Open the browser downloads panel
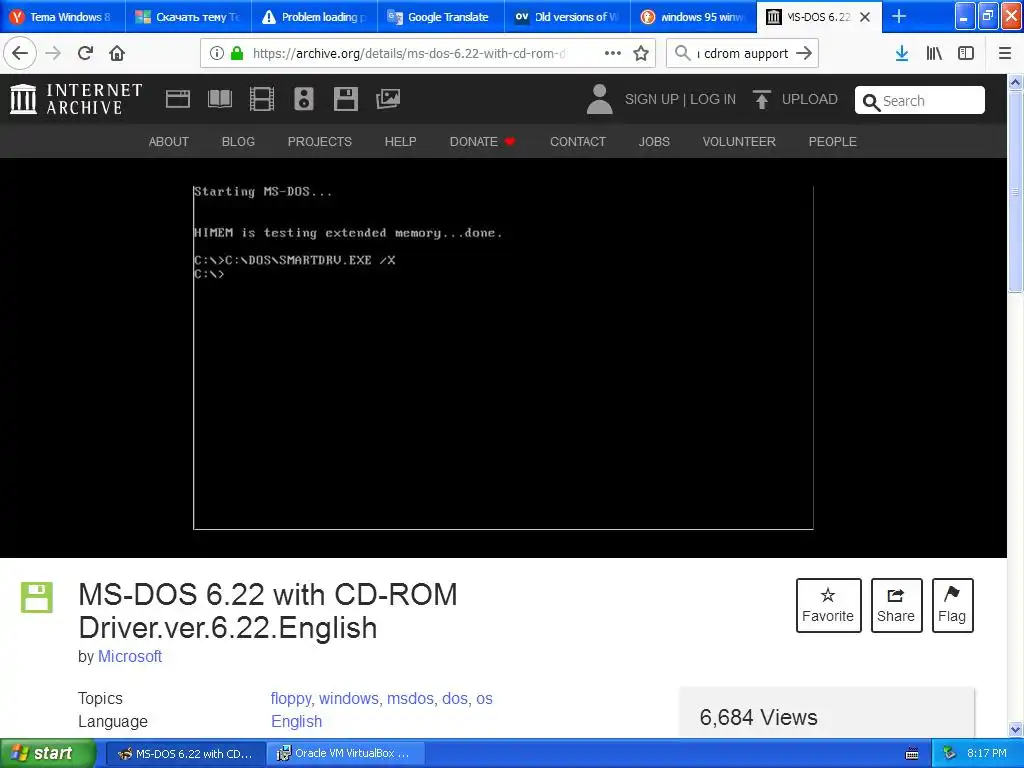This screenshot has width=1024, height=768. tap(902, 54)
